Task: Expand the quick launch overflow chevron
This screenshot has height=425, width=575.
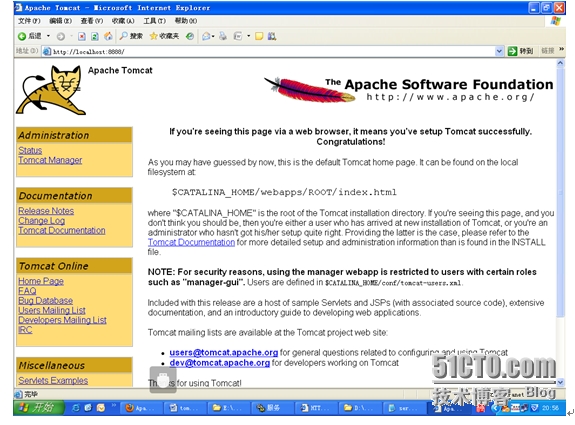Action: (114, 406)
